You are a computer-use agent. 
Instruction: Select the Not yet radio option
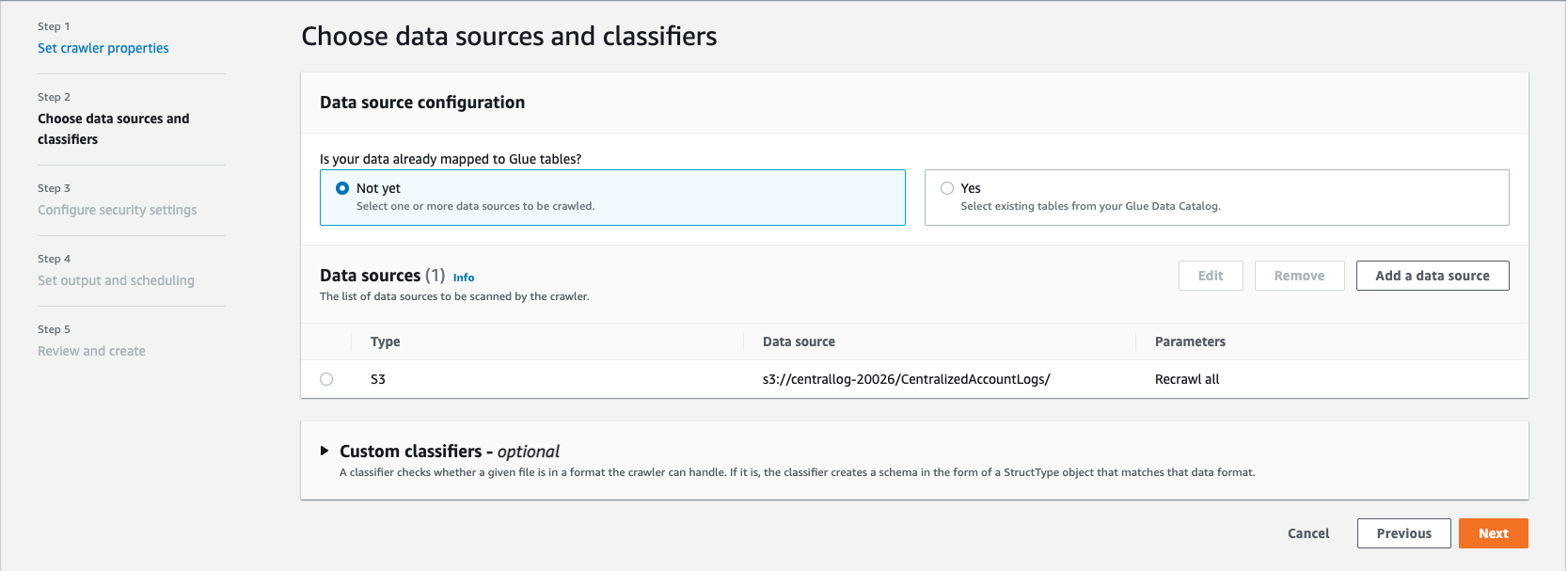click(342, 188)
